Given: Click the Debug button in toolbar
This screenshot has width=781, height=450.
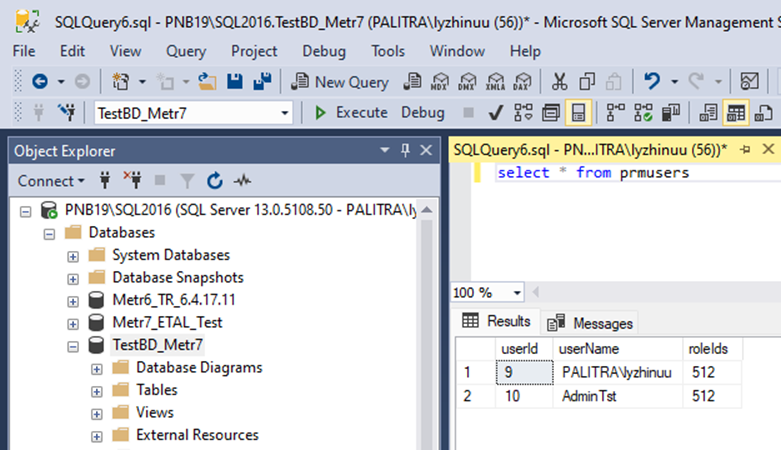Looking at the screenshot, I should point(422,113).
